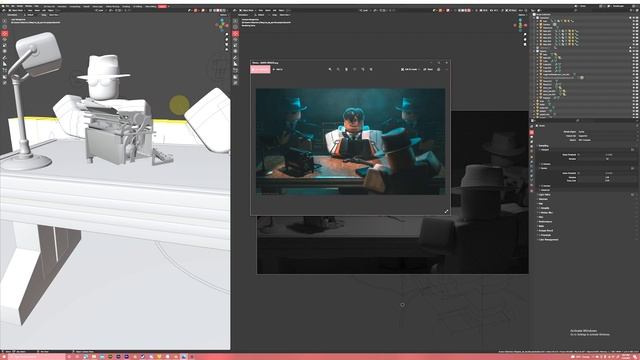Open Edit & Create in photo viewer
The height and width of the screenshot is (360, 640).
pyautogui.click(x=411, y=69)
